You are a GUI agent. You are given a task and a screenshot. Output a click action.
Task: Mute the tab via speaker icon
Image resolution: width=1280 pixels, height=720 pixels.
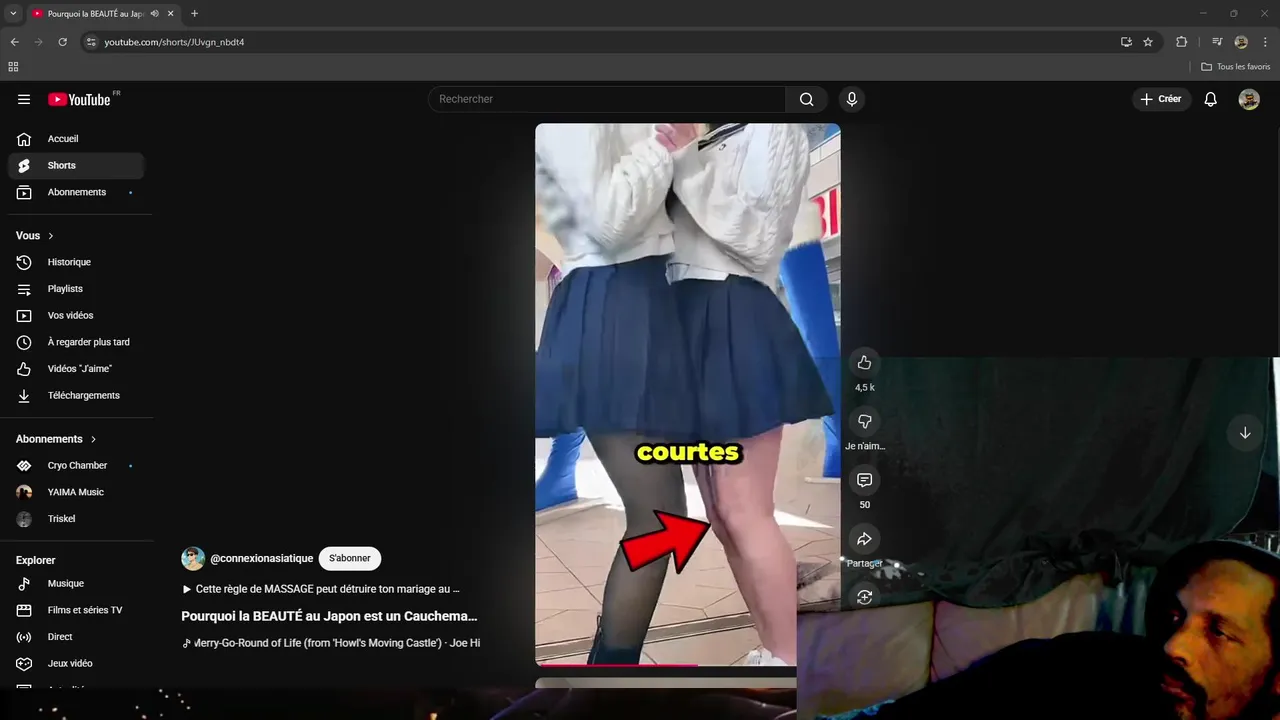click(154, 13)
